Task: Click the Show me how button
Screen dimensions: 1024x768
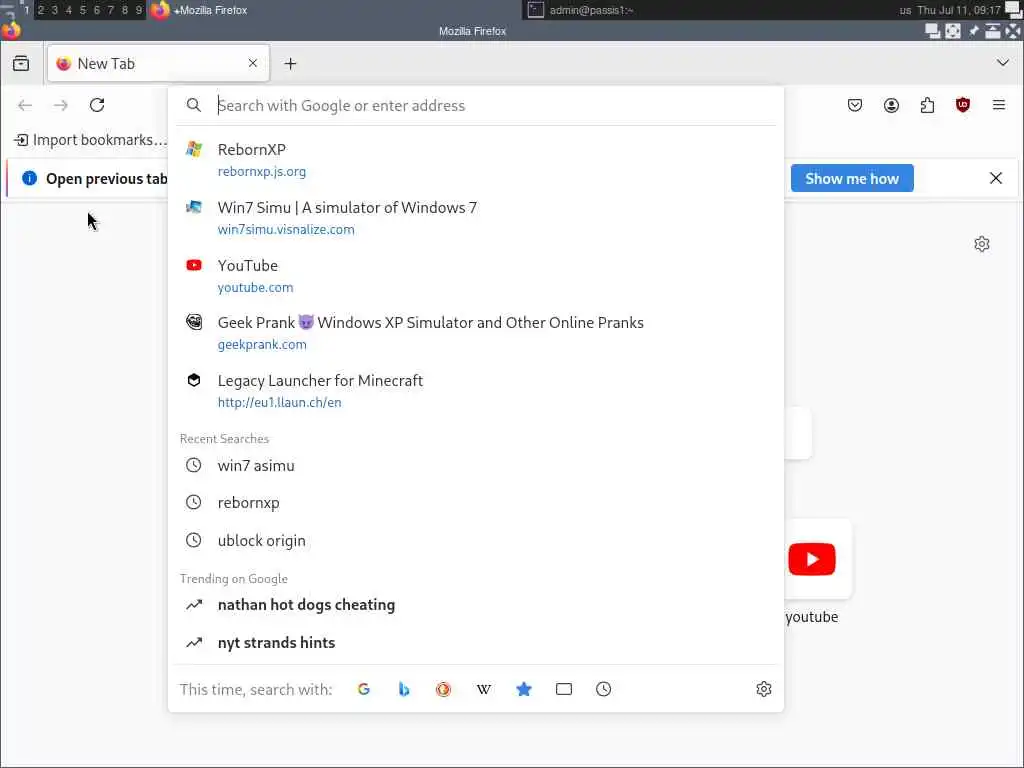Action: [852, 178]
